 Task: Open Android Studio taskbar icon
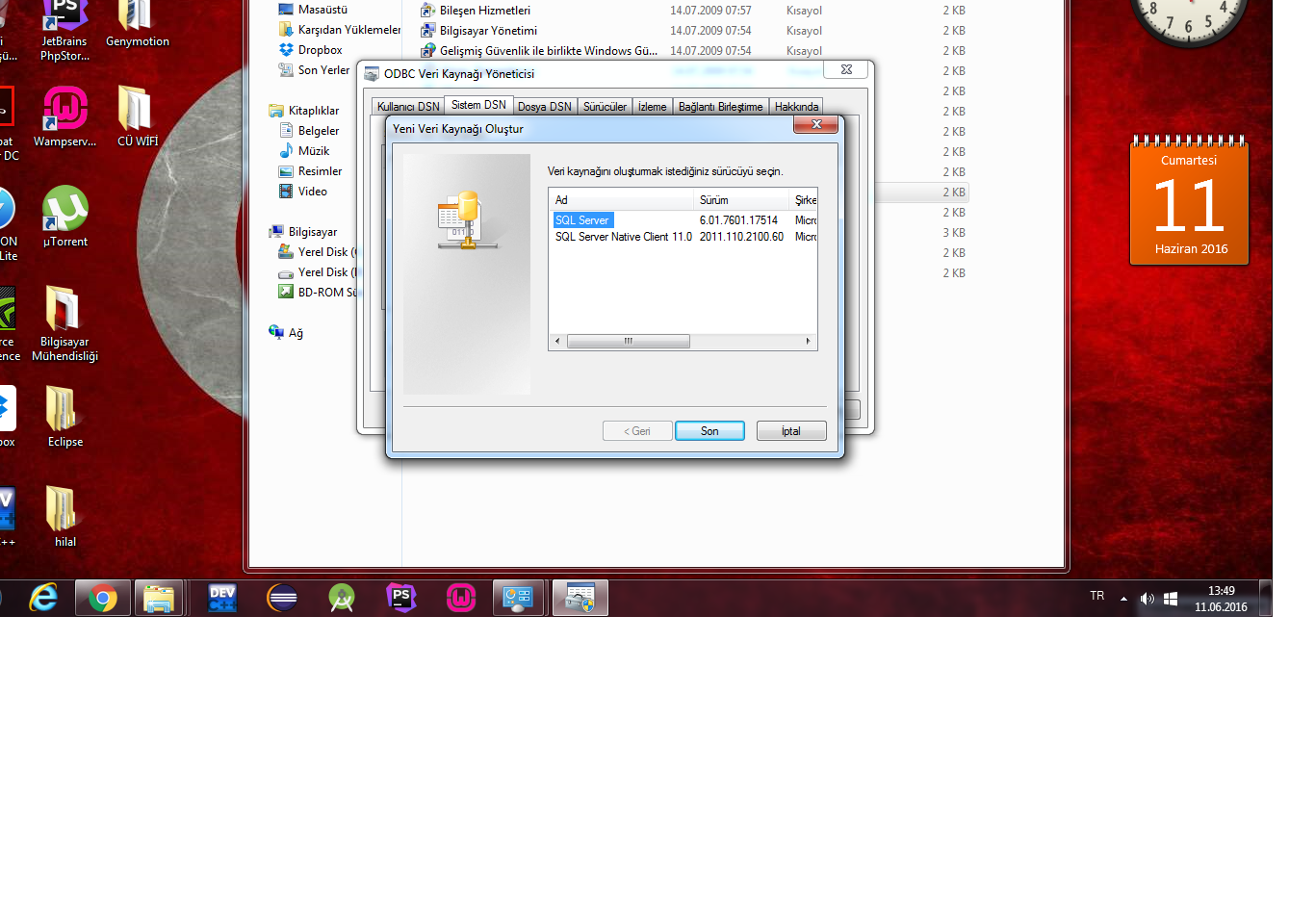342,598
